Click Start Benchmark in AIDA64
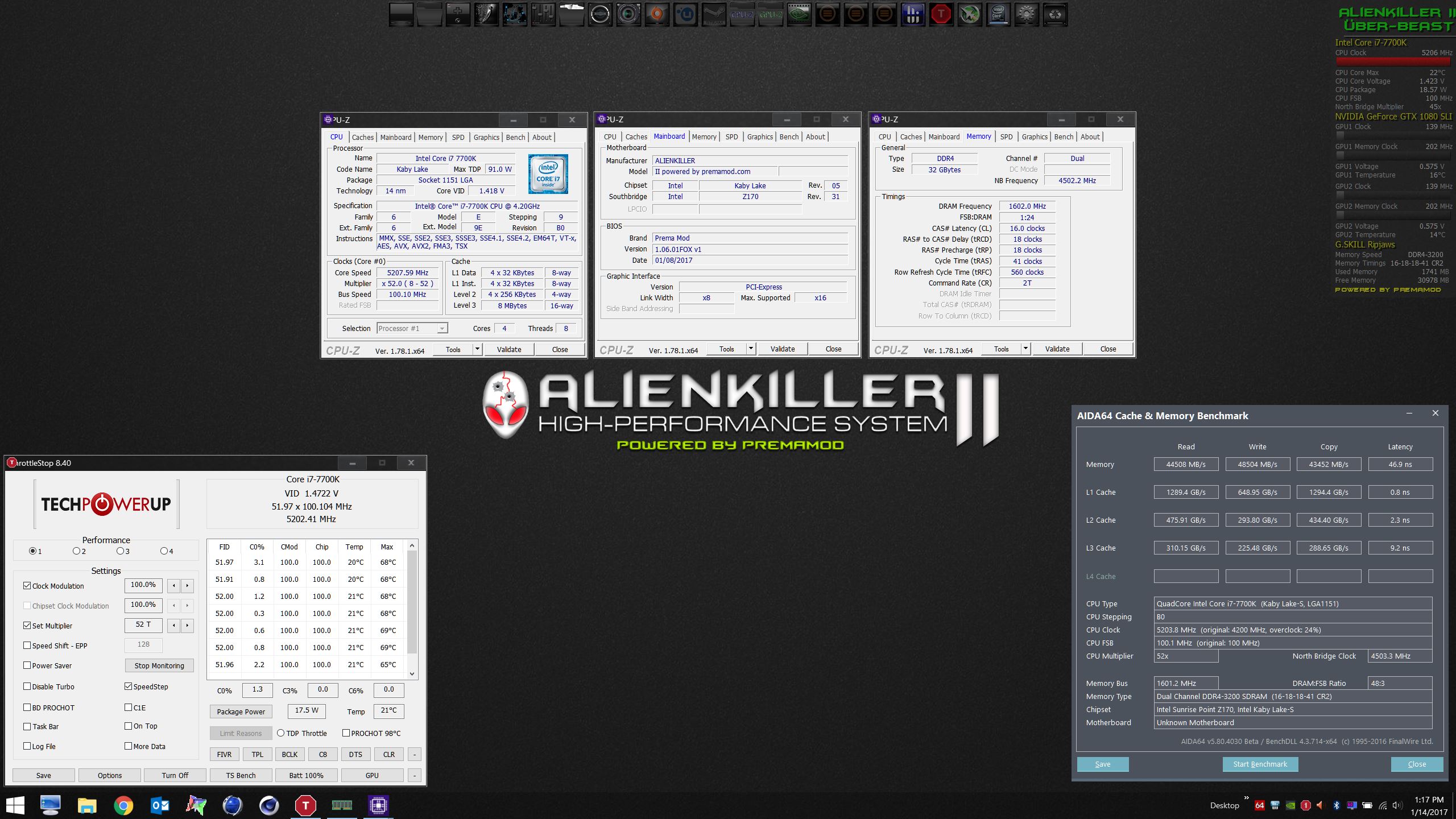 (x=1260, y=764)
